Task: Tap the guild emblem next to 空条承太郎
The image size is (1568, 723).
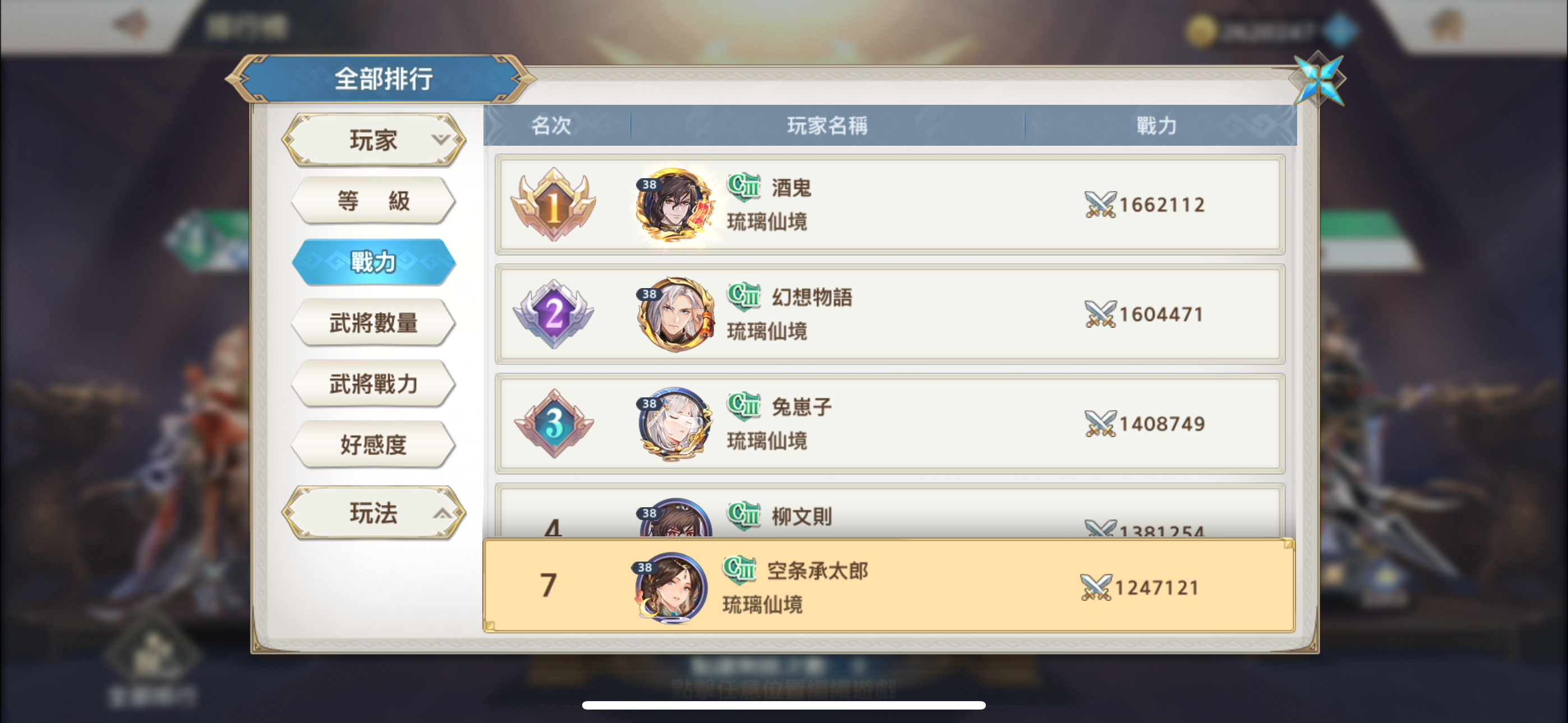Action: click(x=739, y=569)
